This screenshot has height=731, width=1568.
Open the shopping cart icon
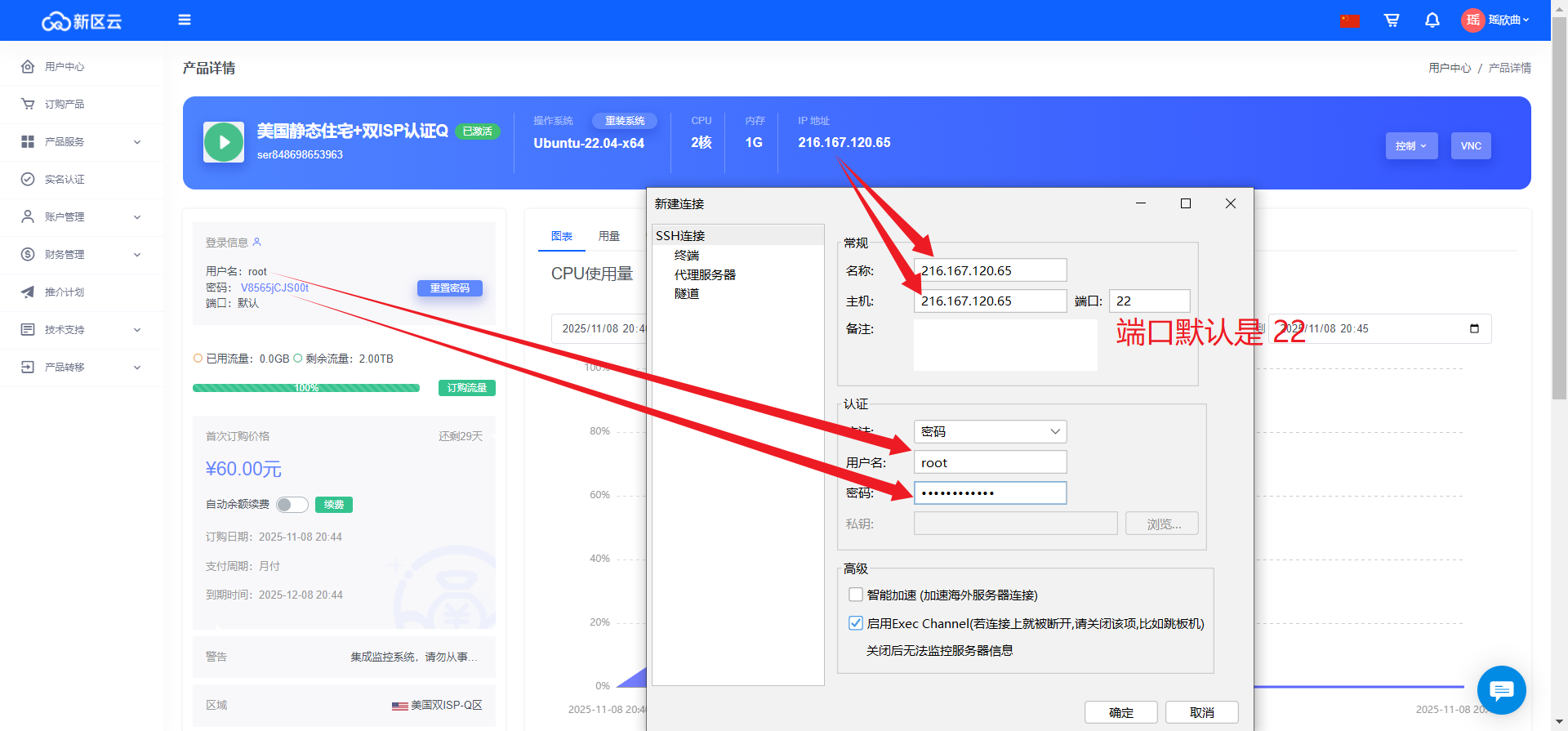[x=1392, y=20]
